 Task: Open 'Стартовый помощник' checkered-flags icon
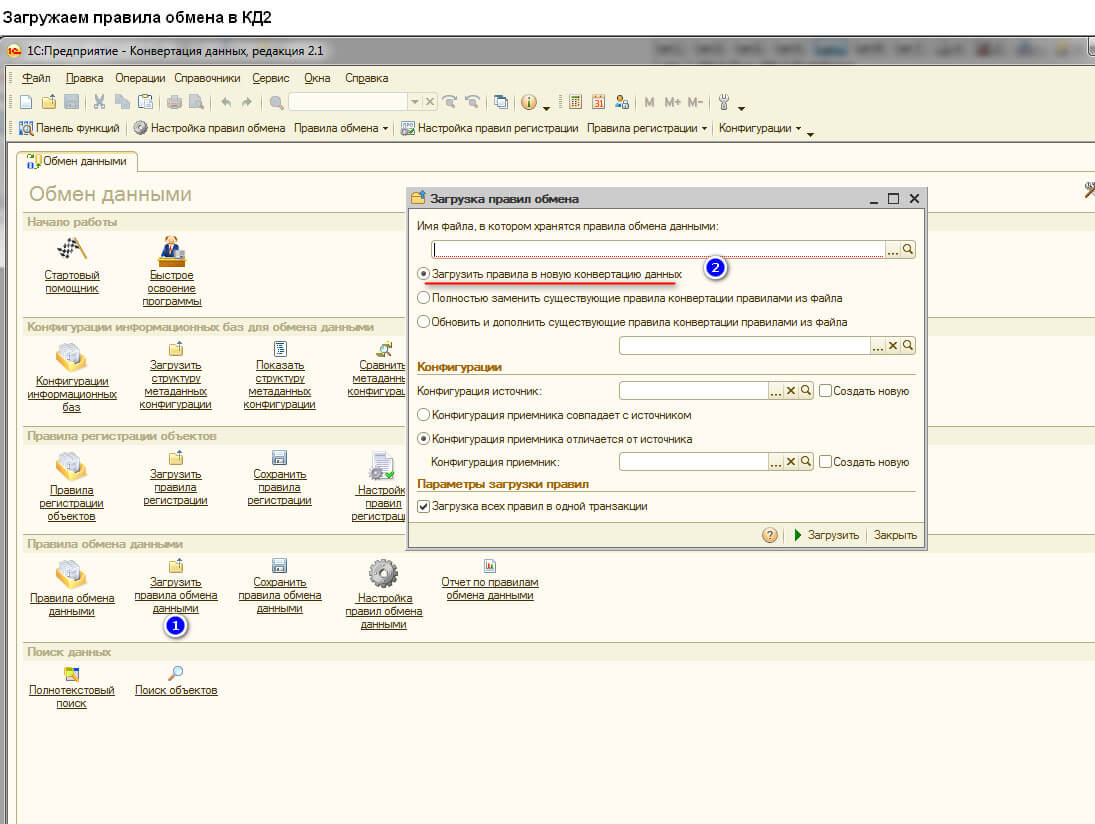pyautogui.click(x=71, y=251)
